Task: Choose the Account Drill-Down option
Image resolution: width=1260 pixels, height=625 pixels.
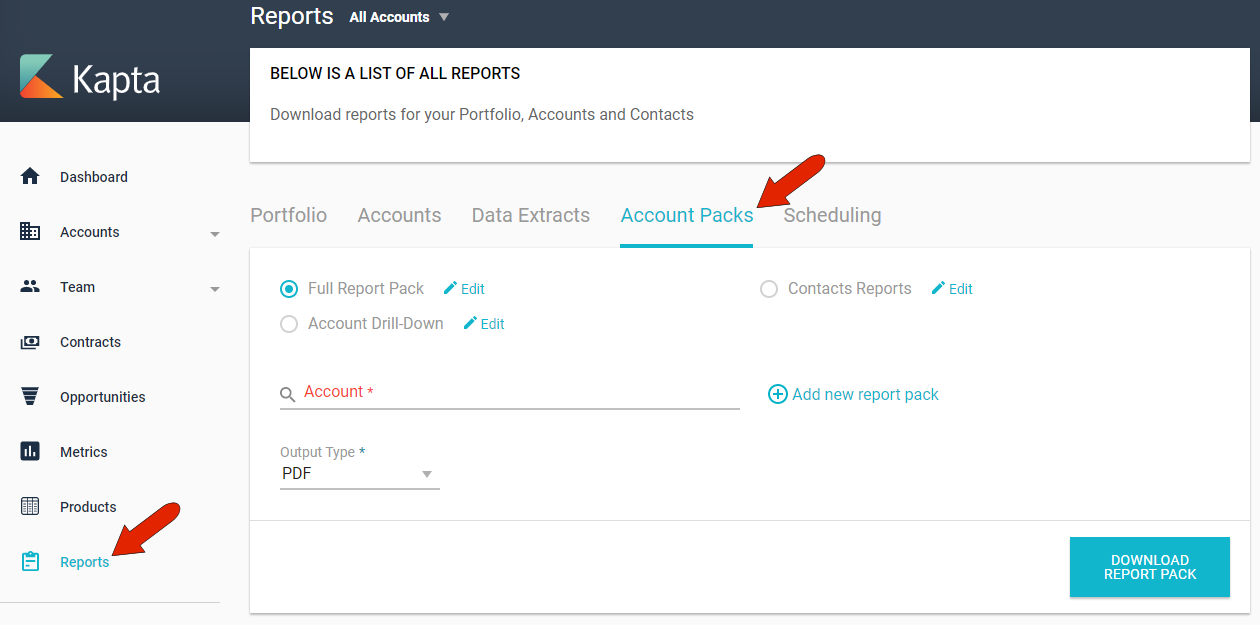Action: pos(289,323)
